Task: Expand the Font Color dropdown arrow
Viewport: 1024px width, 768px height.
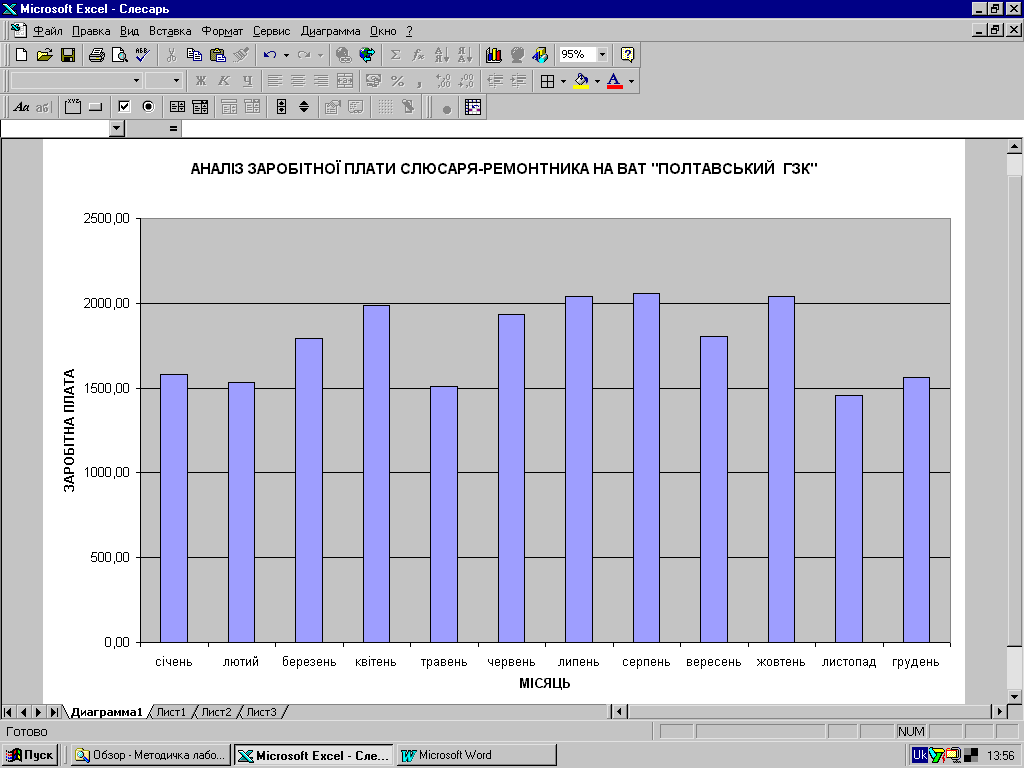Action: [631, 81]
